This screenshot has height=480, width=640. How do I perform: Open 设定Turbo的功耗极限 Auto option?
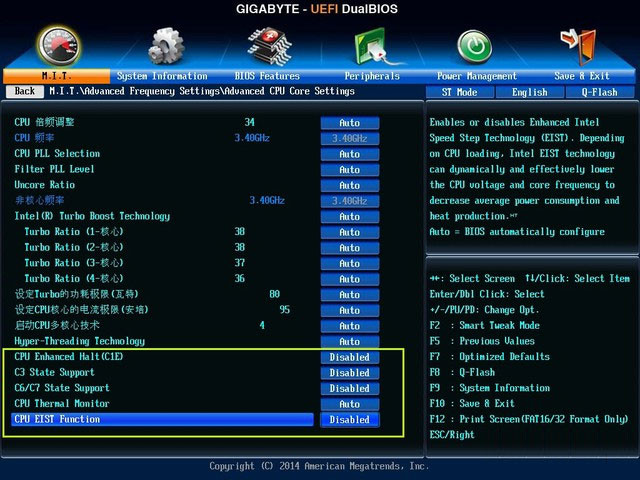tap(350, 295)
